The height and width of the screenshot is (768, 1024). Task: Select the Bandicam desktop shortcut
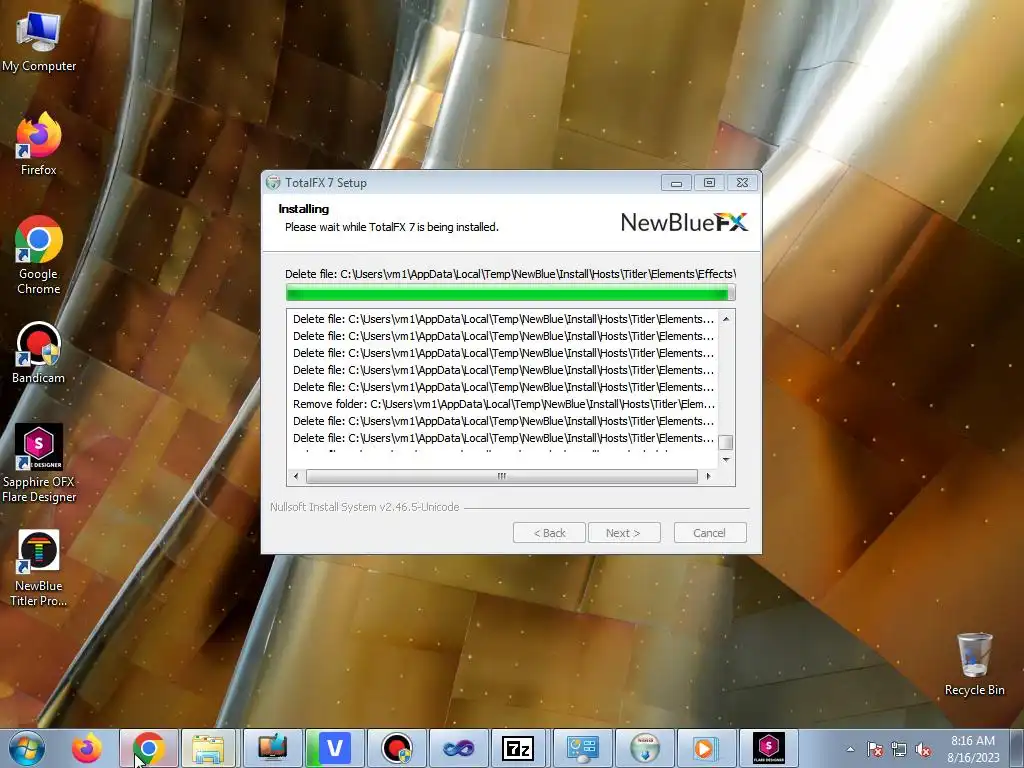coord(39,353)
